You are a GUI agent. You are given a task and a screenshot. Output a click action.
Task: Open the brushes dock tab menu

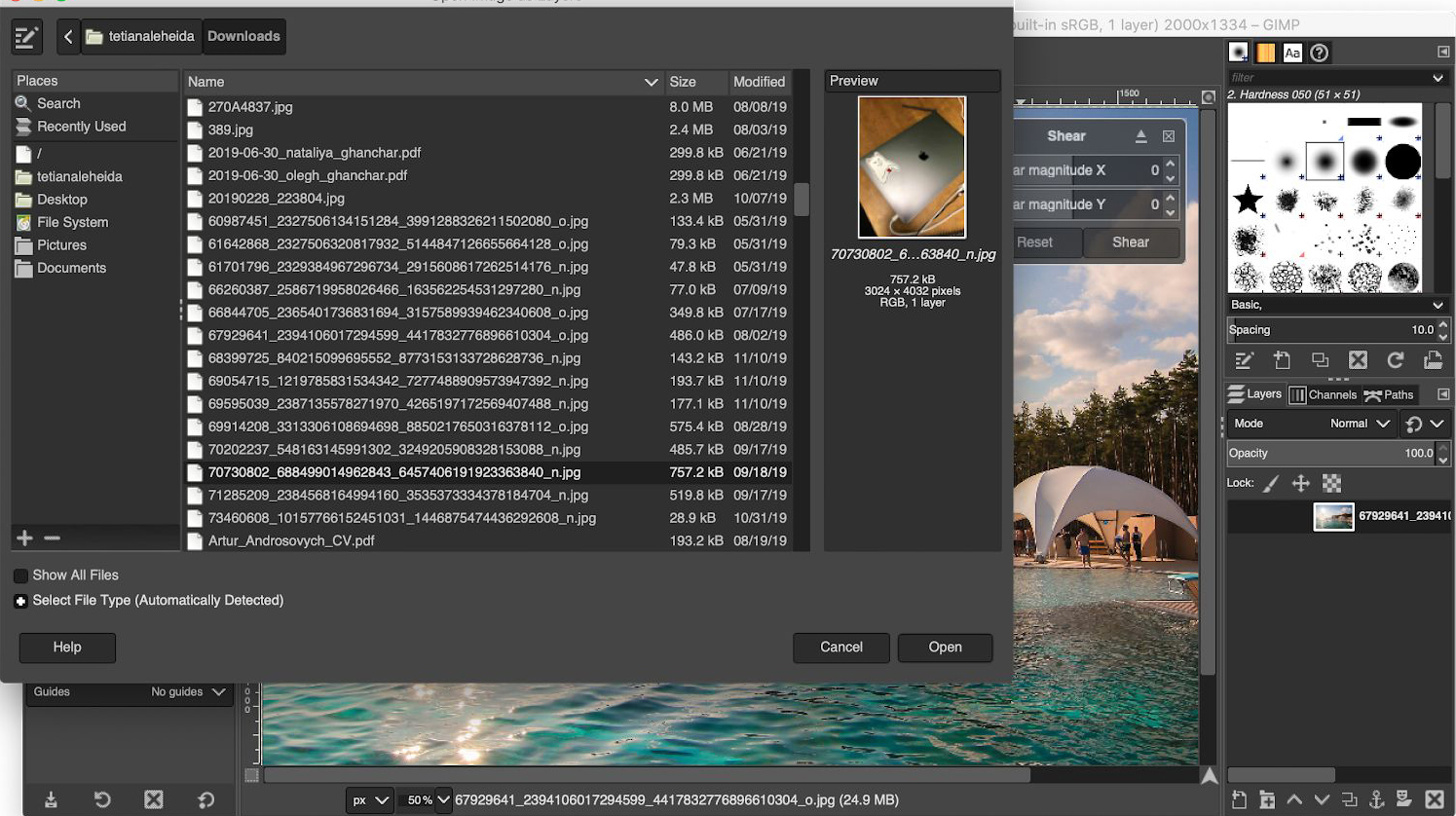1443,52
